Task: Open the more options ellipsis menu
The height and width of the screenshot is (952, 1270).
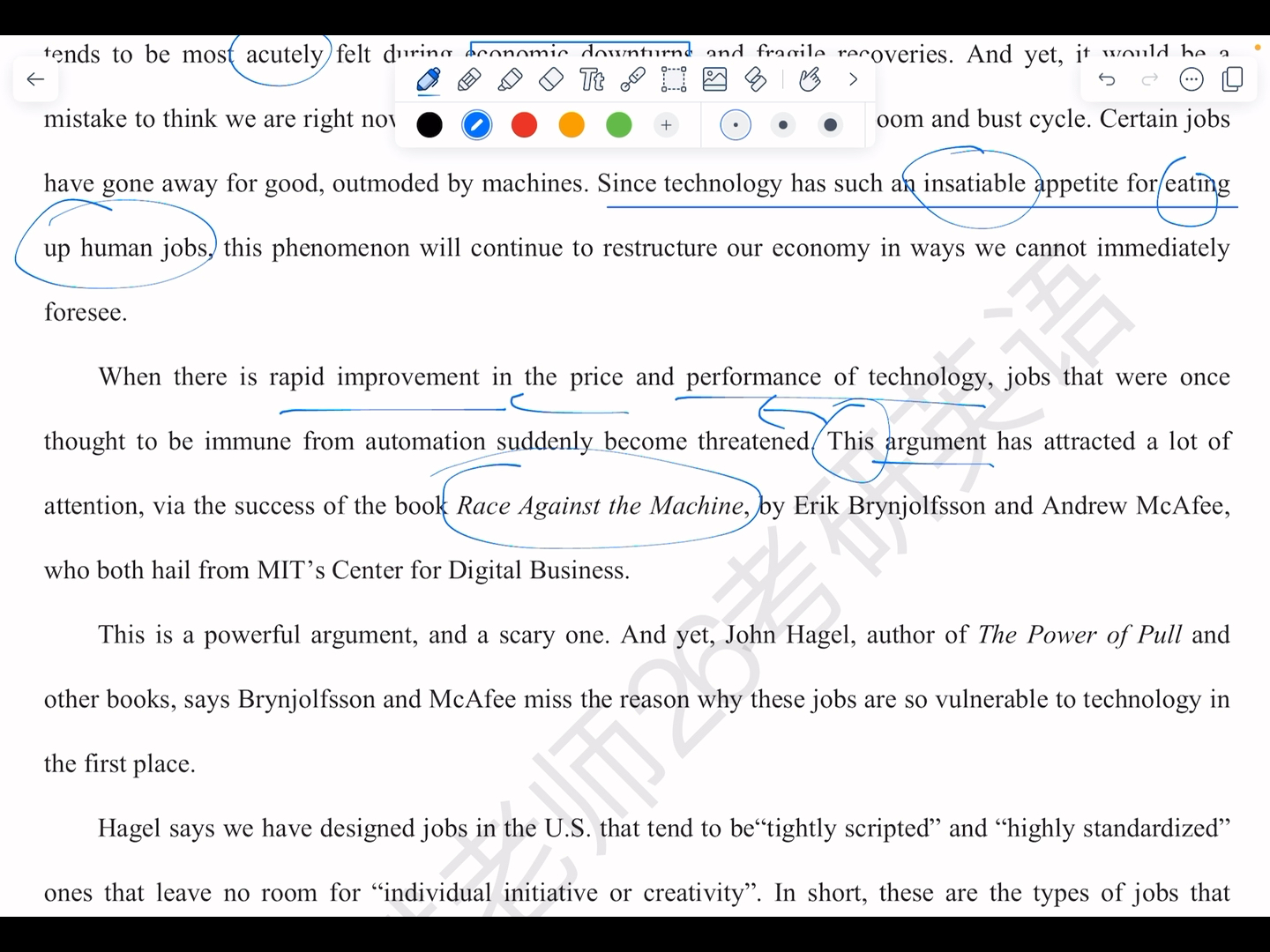Action: click(1192, 79)
